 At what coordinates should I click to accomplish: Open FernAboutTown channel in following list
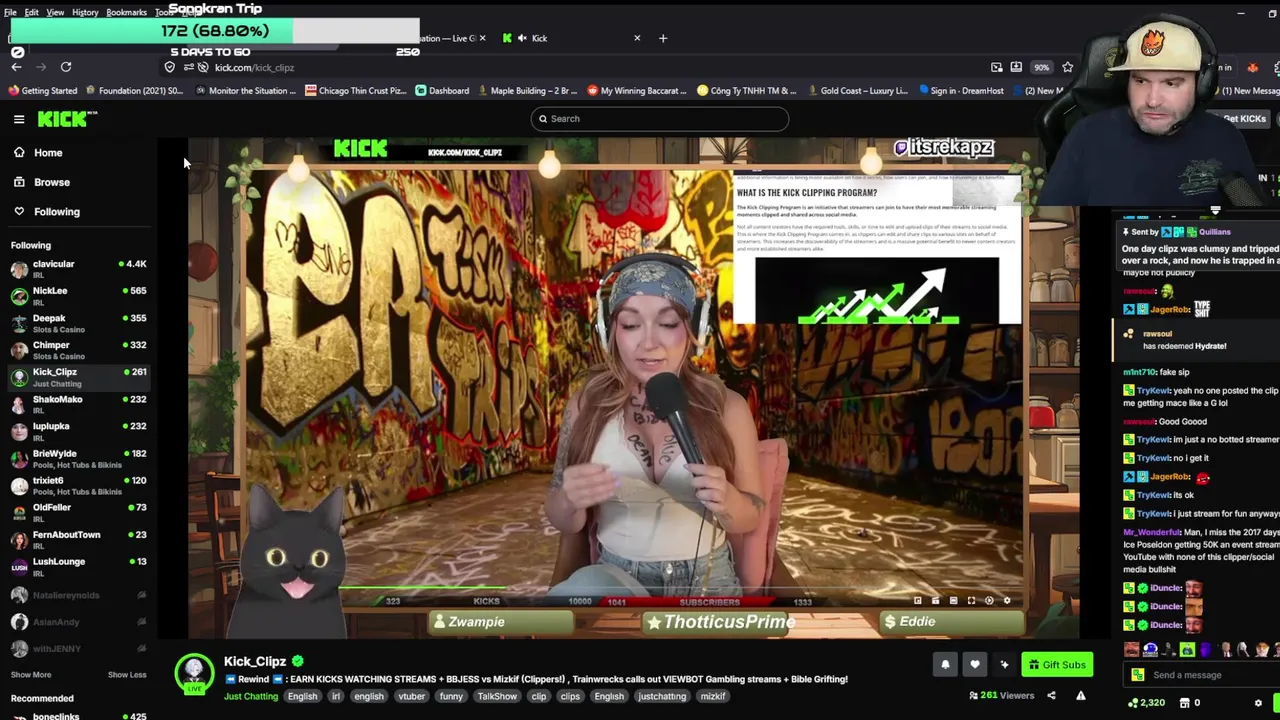[x=78, y=539]
